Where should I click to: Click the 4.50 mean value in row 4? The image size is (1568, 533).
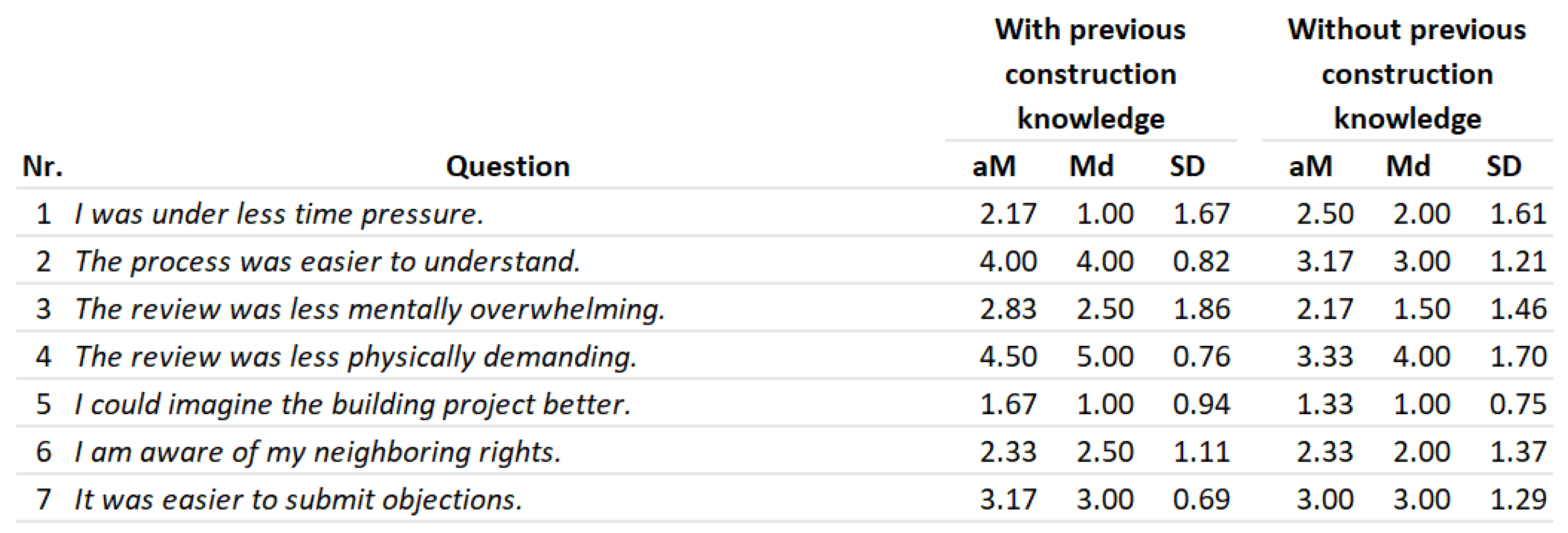[x=1008, y=356]
